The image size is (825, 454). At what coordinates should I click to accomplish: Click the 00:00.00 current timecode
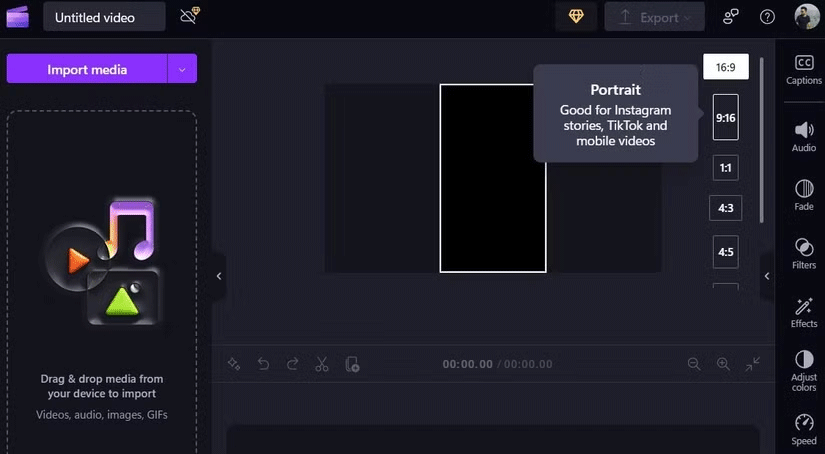point(467,364)
